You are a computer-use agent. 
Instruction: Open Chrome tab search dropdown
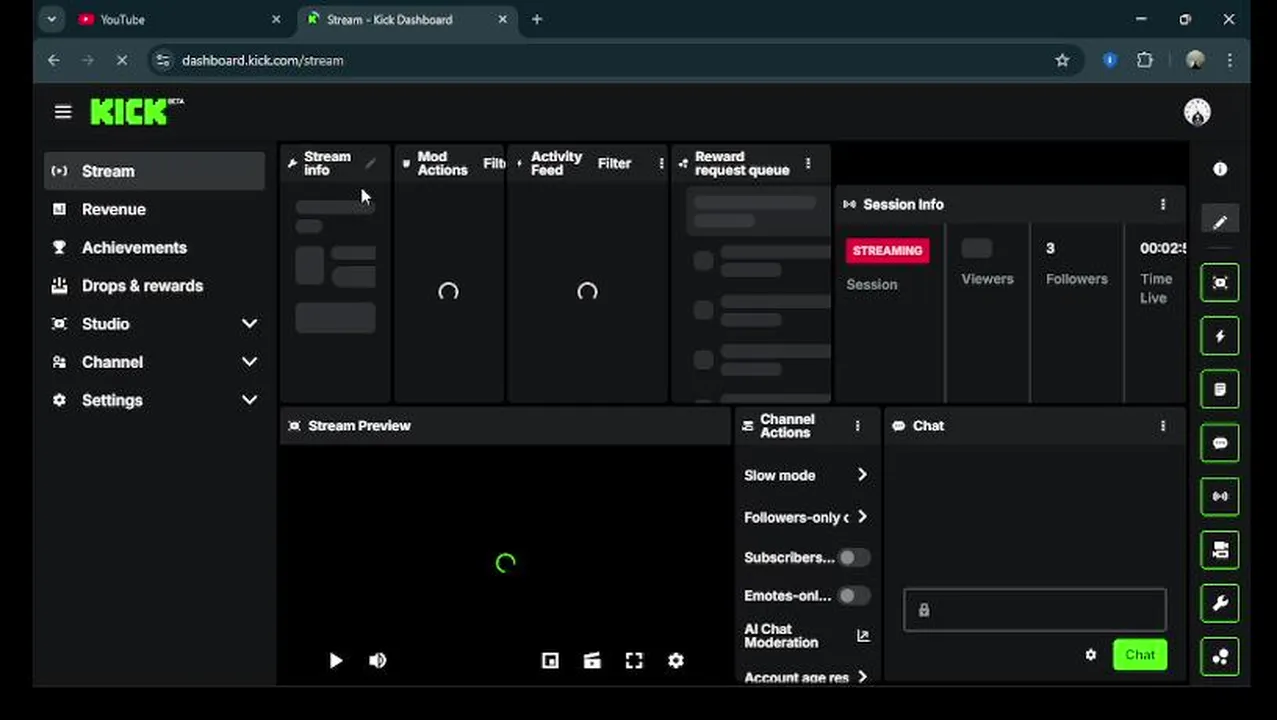click(51, 19)
